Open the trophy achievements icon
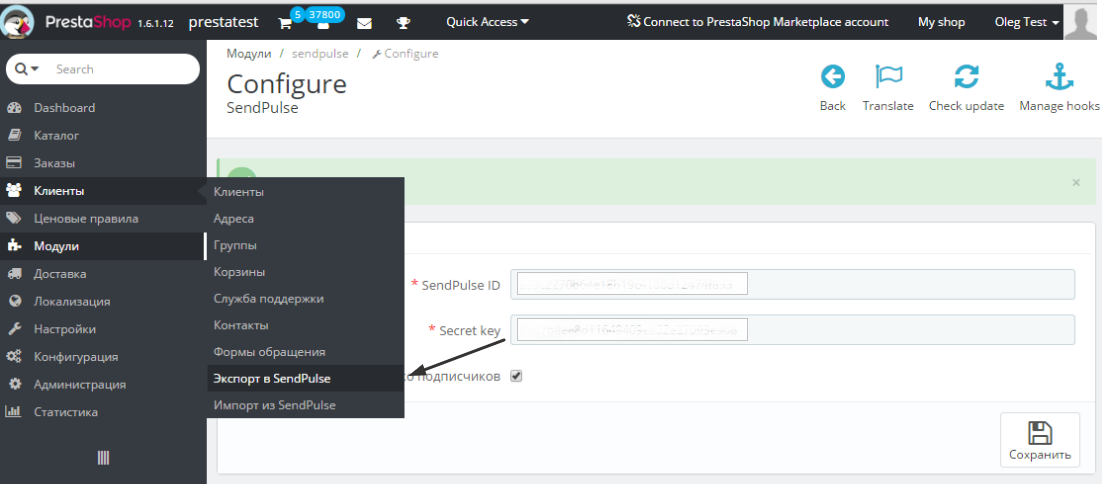The height and width of the screenshot is (484, 1102). tap(403, 23)
